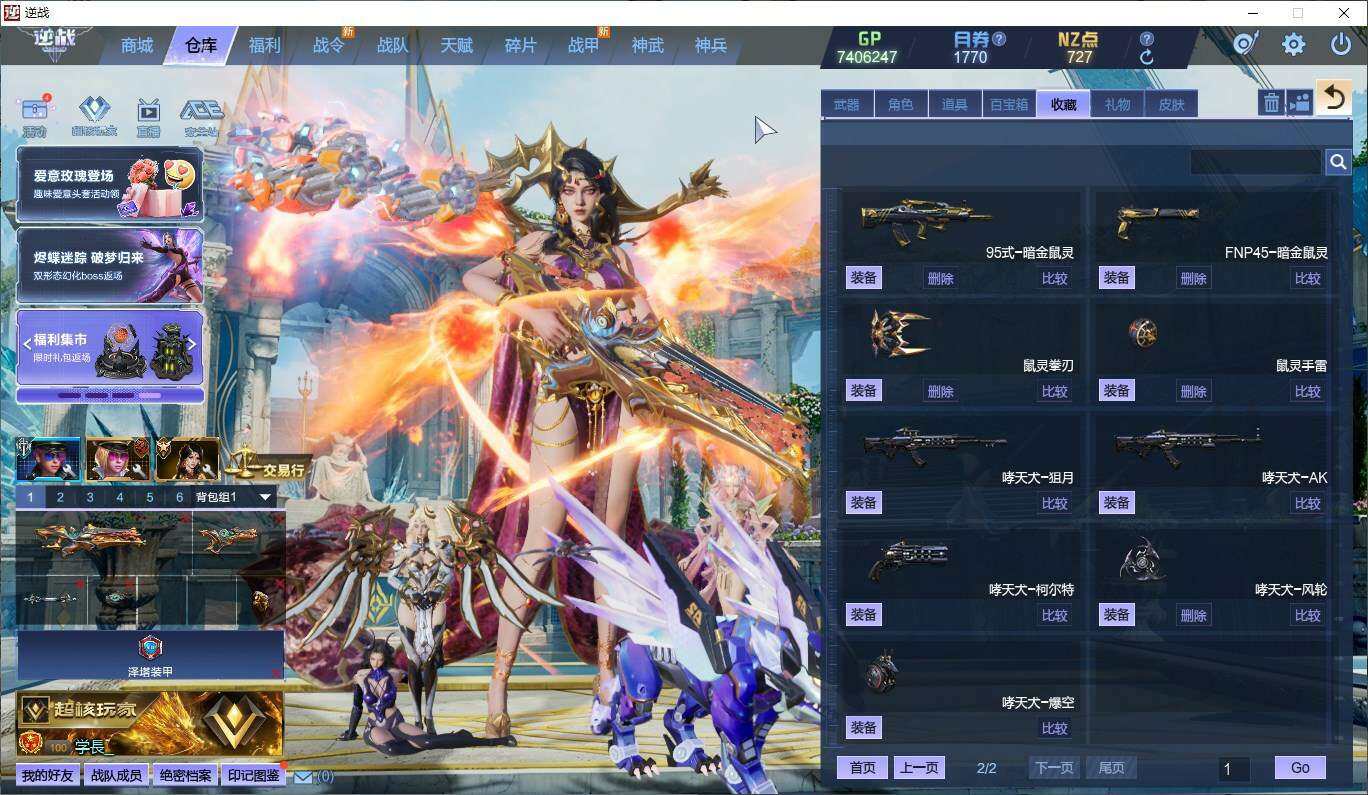Click the camera showcase icon beside trash

[1299, 102]
